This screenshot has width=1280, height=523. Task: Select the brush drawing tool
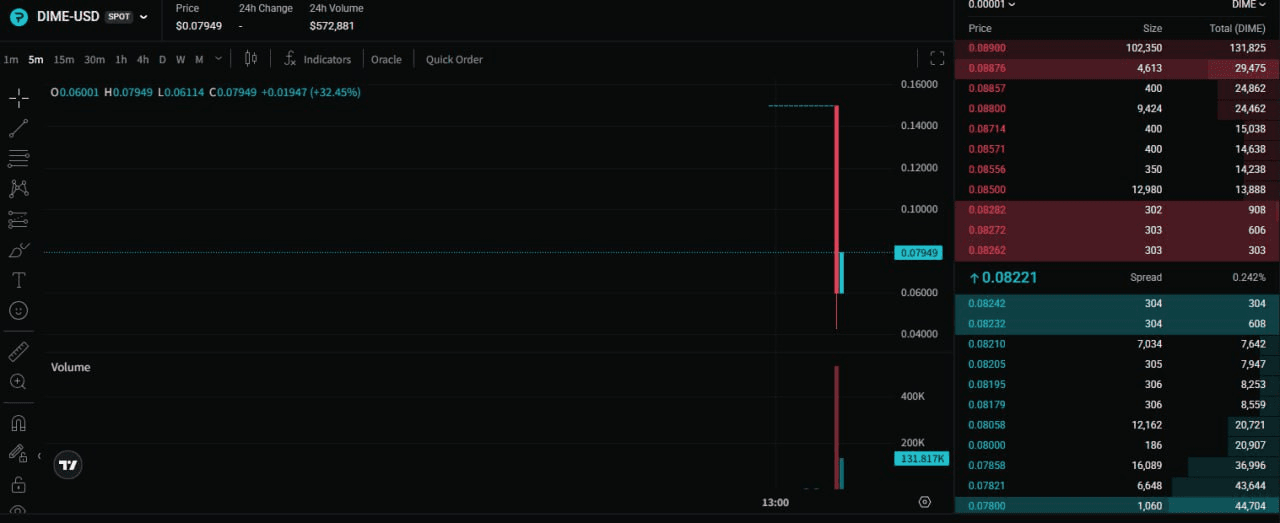(18, 250)
